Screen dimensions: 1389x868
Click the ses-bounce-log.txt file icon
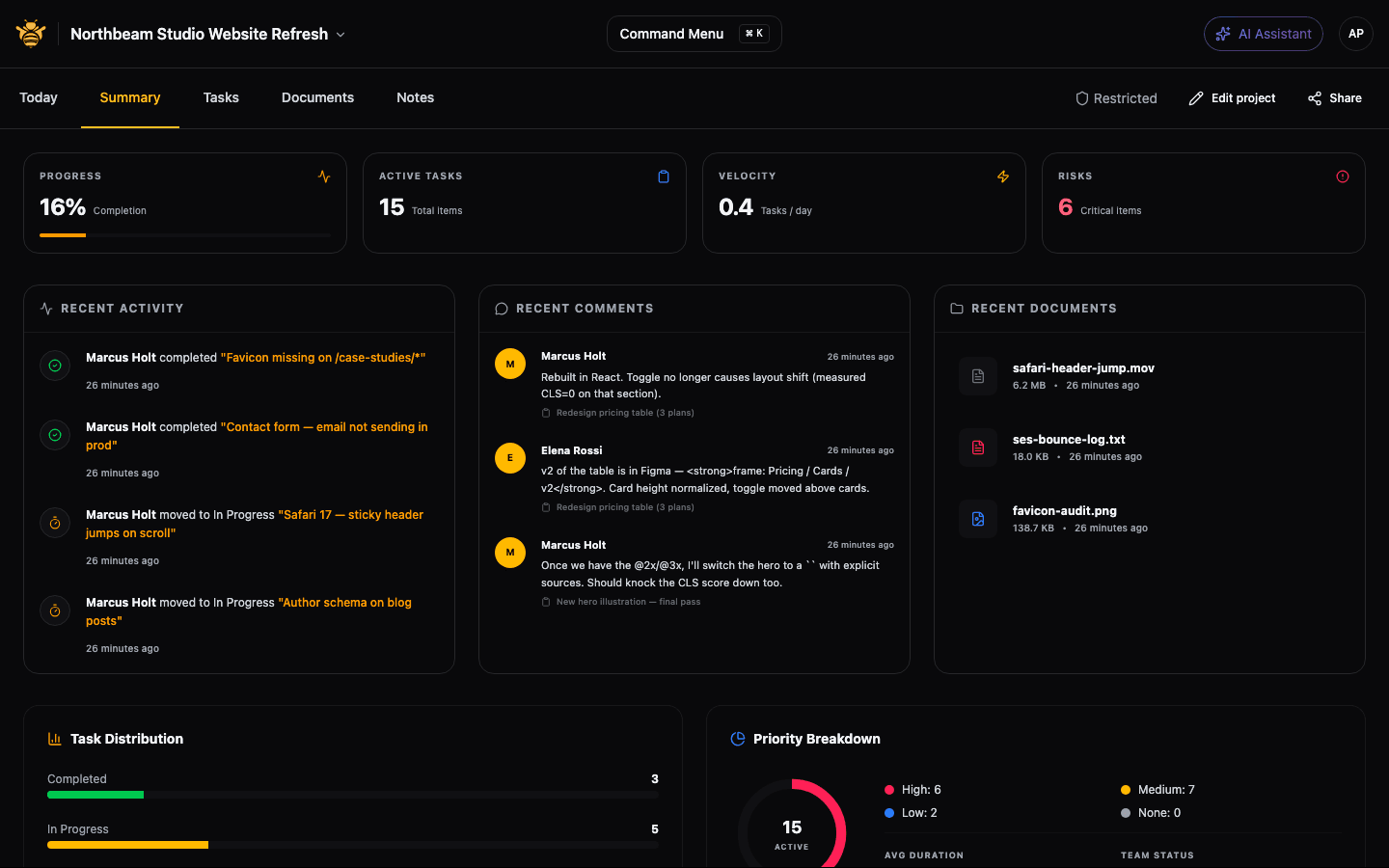977,448
